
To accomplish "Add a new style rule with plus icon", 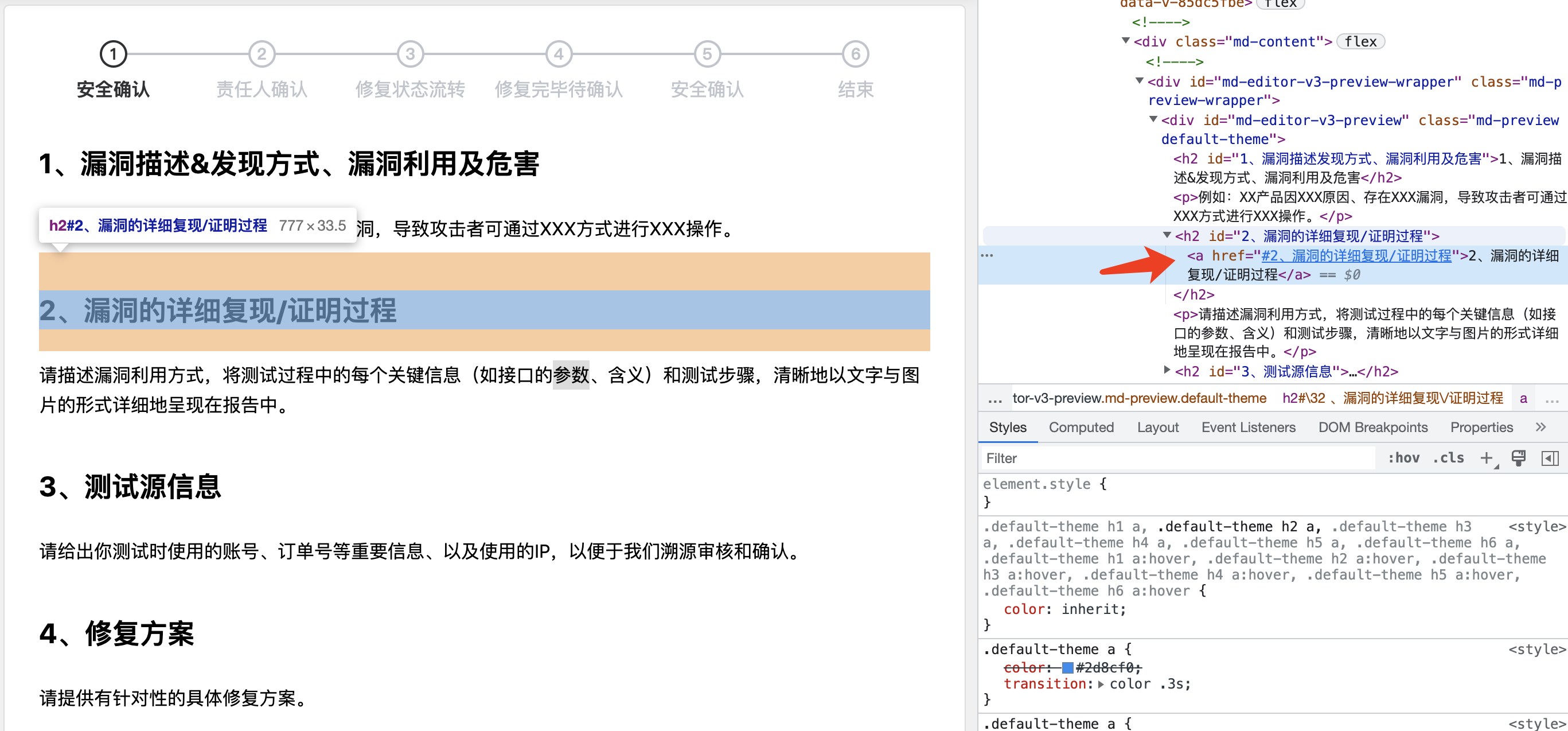I will click(1487, 458).
